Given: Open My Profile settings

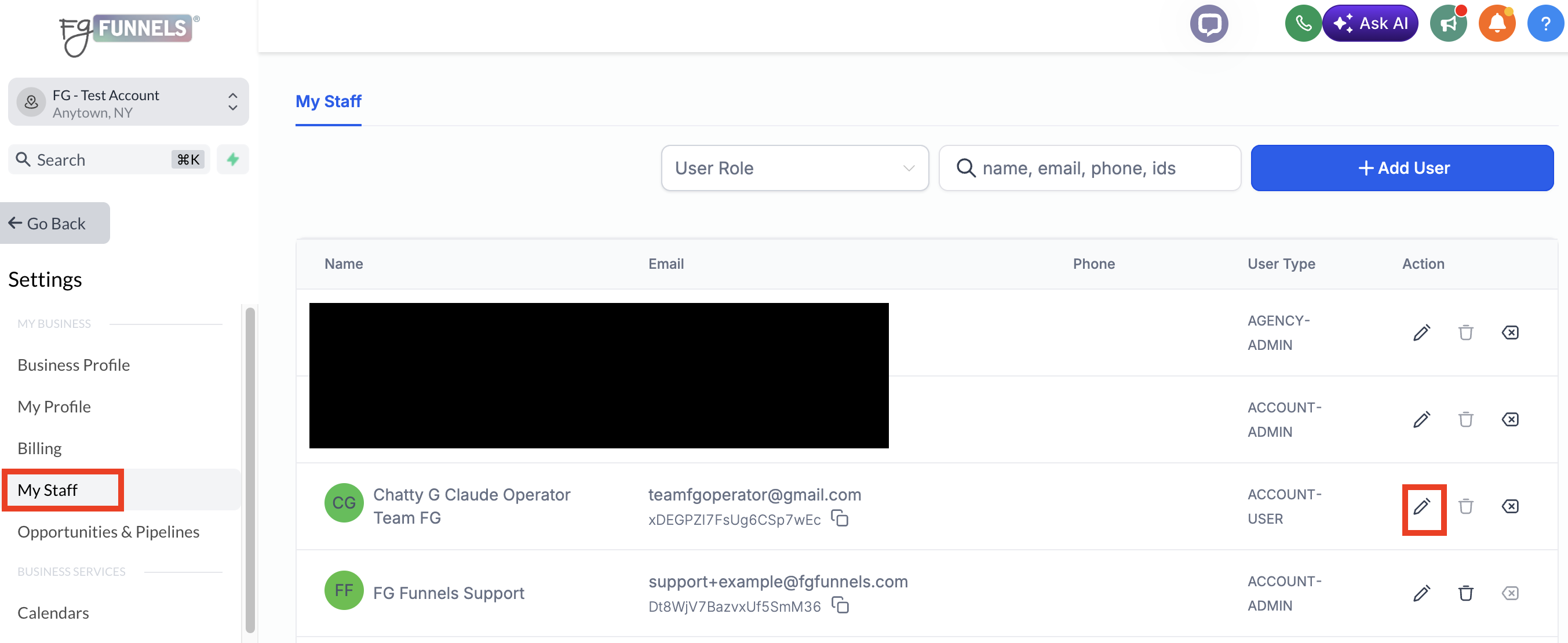Looking at the screenshot, I should click(x=54, y=406).
